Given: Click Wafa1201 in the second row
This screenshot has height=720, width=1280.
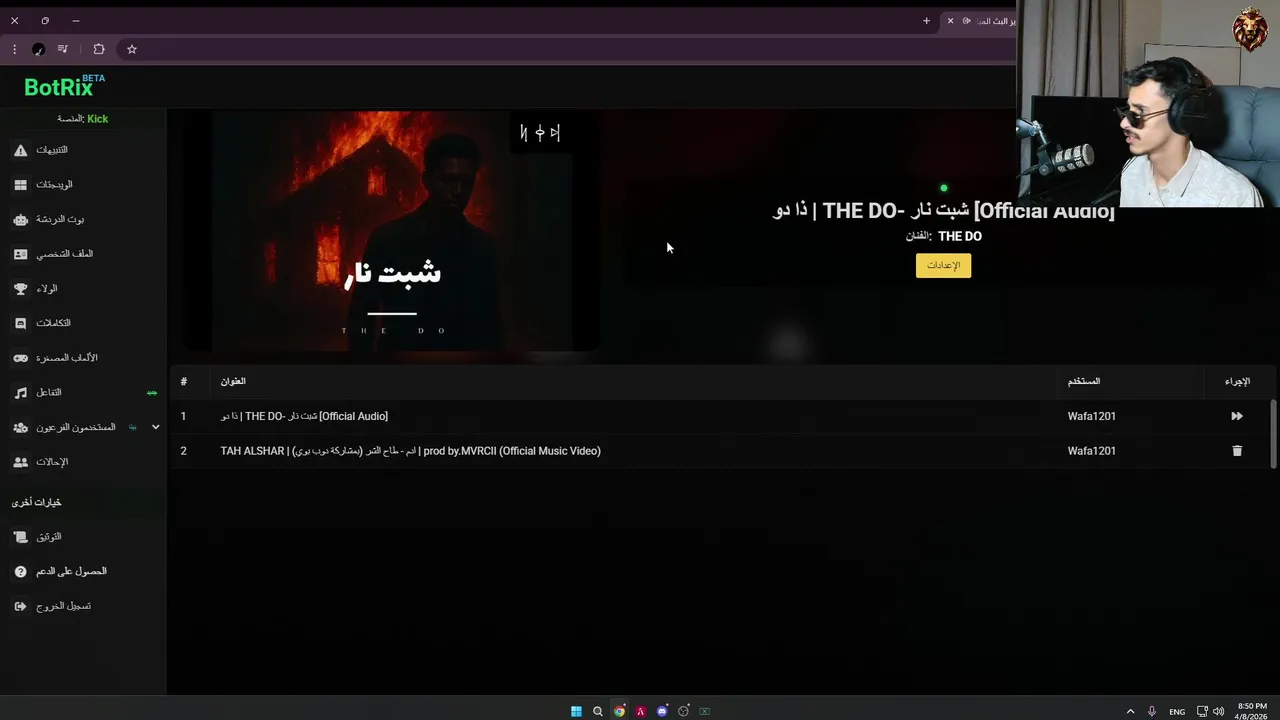Looking at the screenshot, I should click(x=1091, y=451).
